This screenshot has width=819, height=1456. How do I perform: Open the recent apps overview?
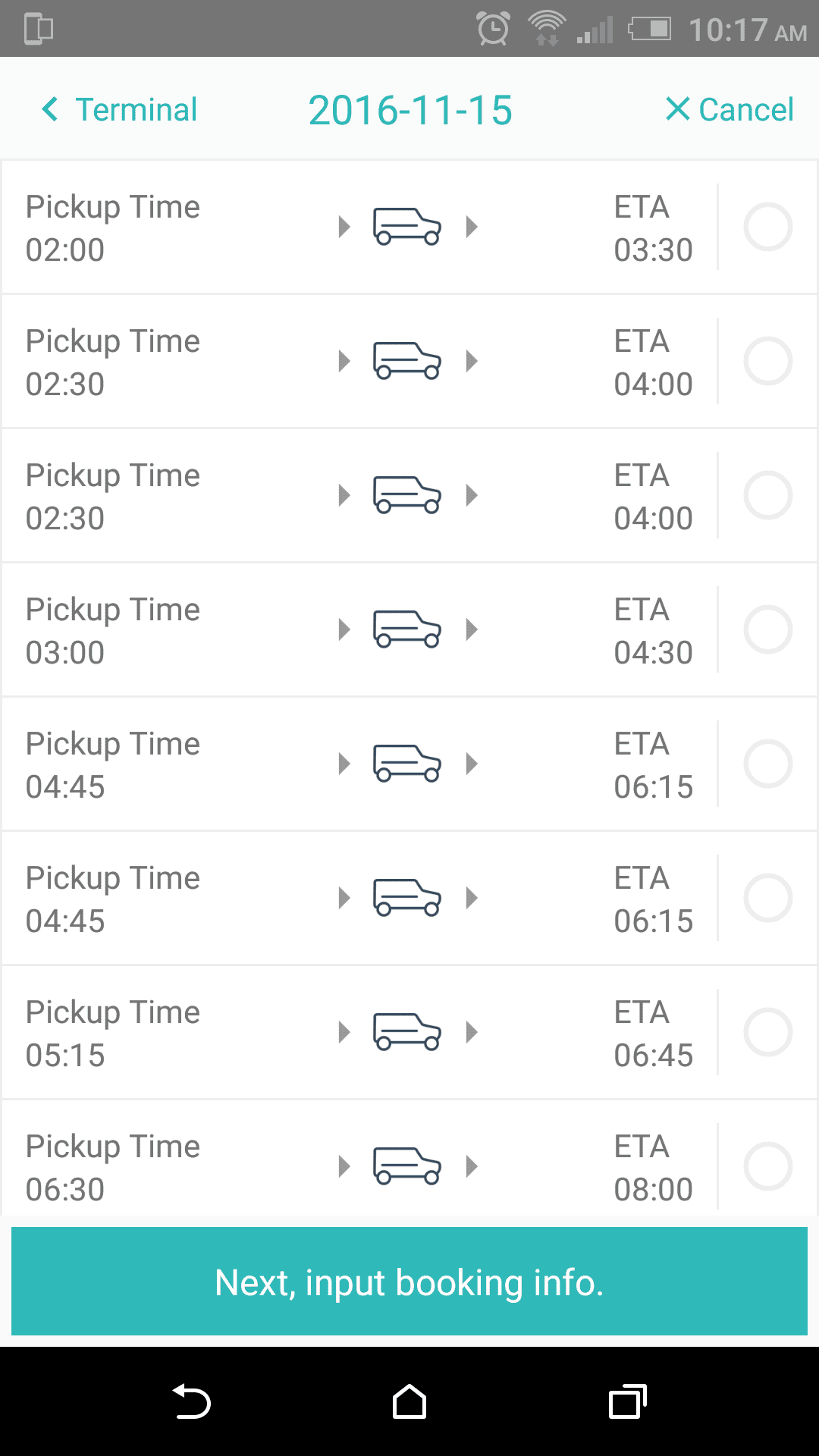pyautogui.click(x=627, y=1401)
